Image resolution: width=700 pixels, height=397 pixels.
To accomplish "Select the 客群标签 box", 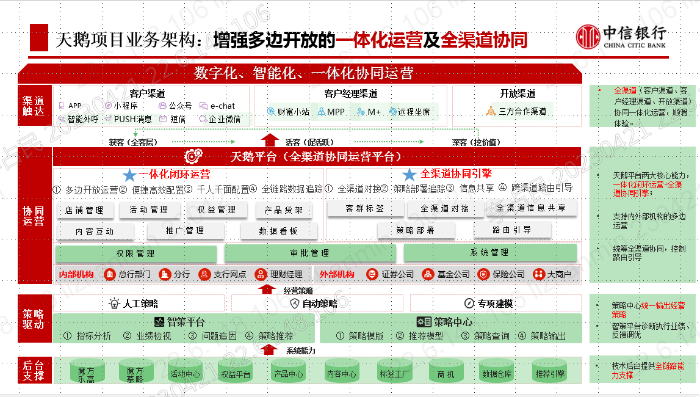I will [365, 209].
